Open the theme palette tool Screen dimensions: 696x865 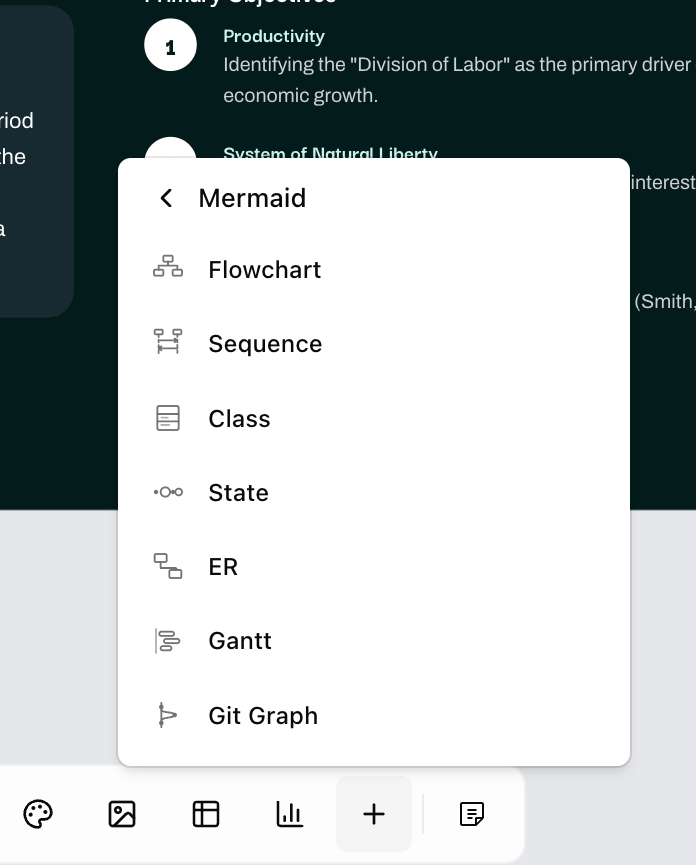pos(38,814)
